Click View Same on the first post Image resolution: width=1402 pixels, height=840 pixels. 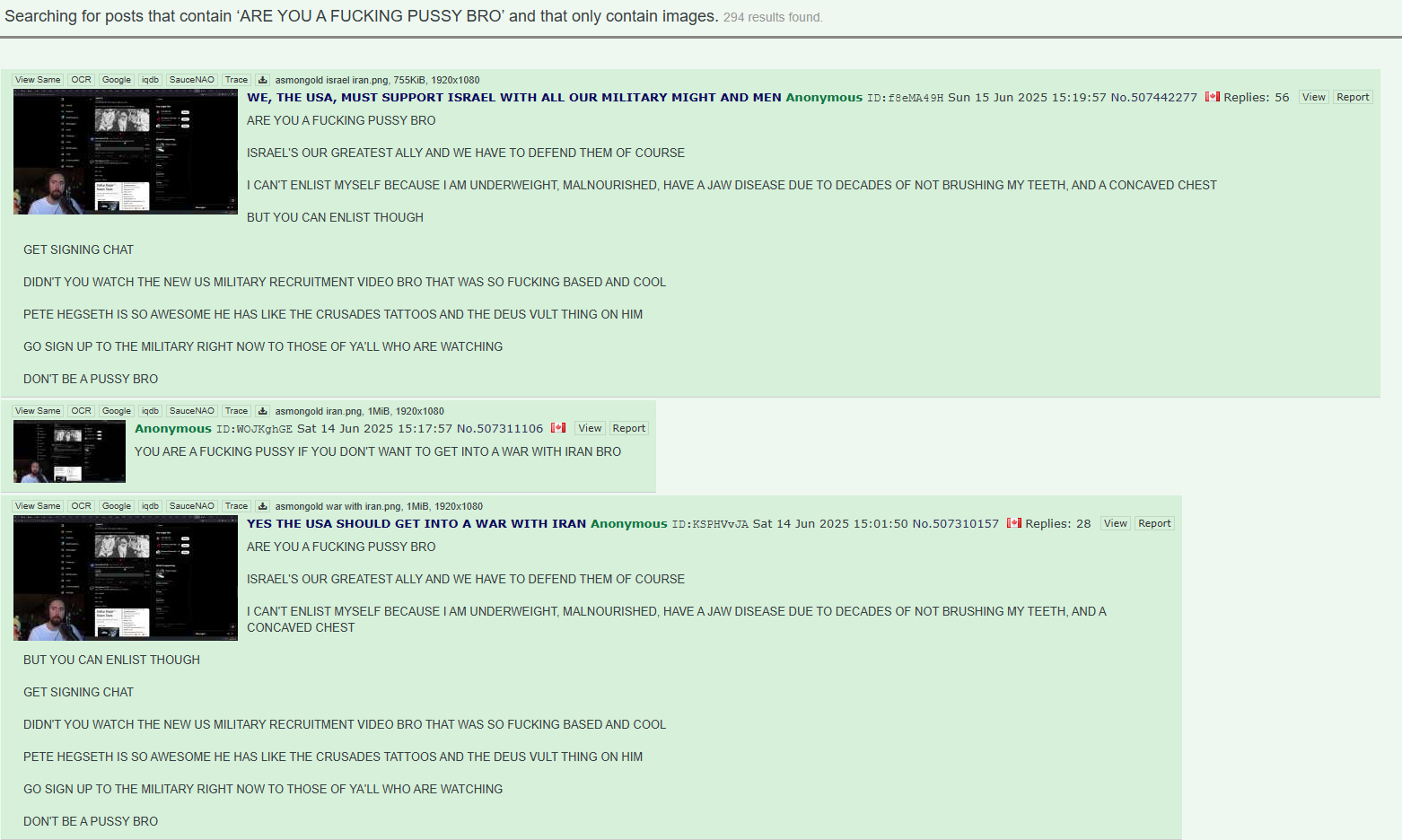point(38,80)
